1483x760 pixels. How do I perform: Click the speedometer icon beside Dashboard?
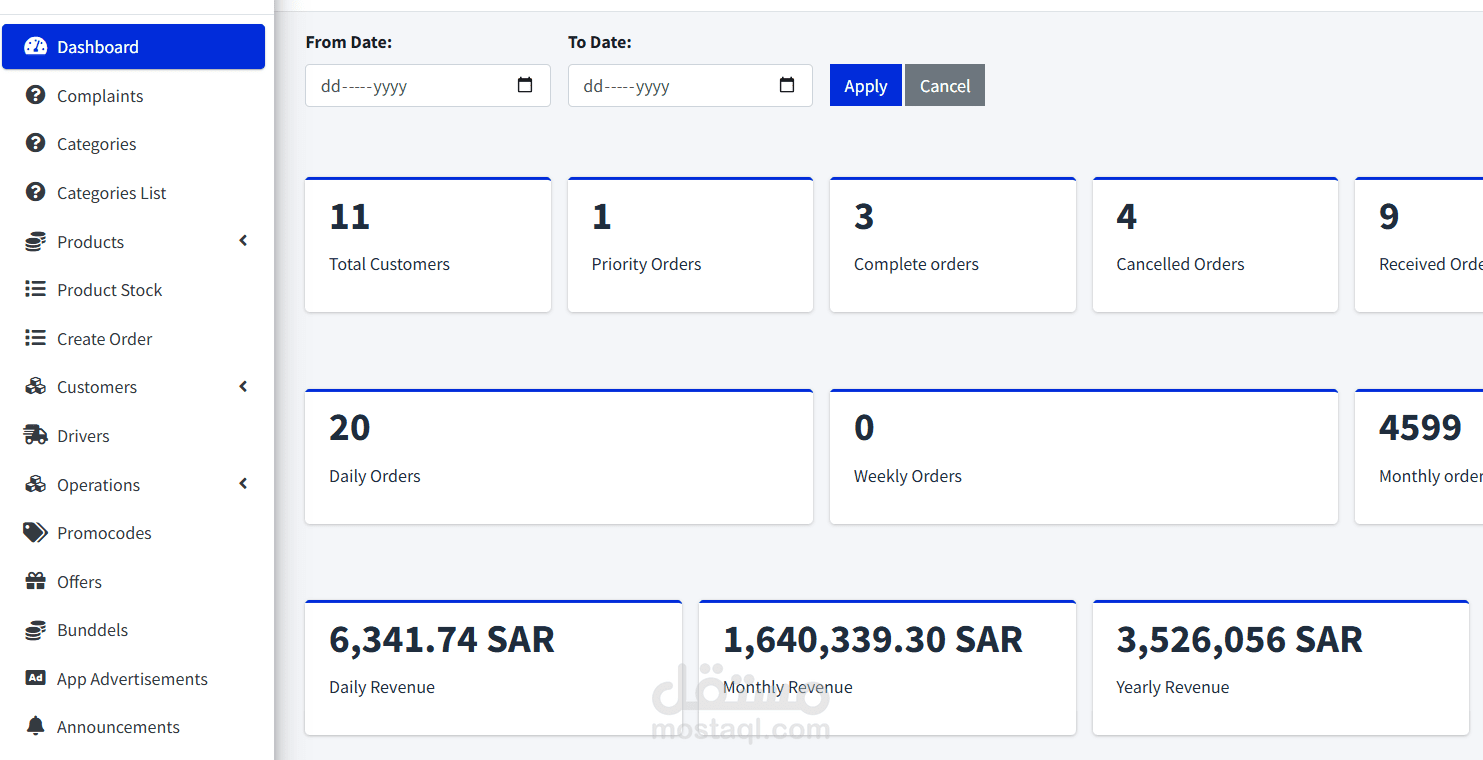pos(36,47)
